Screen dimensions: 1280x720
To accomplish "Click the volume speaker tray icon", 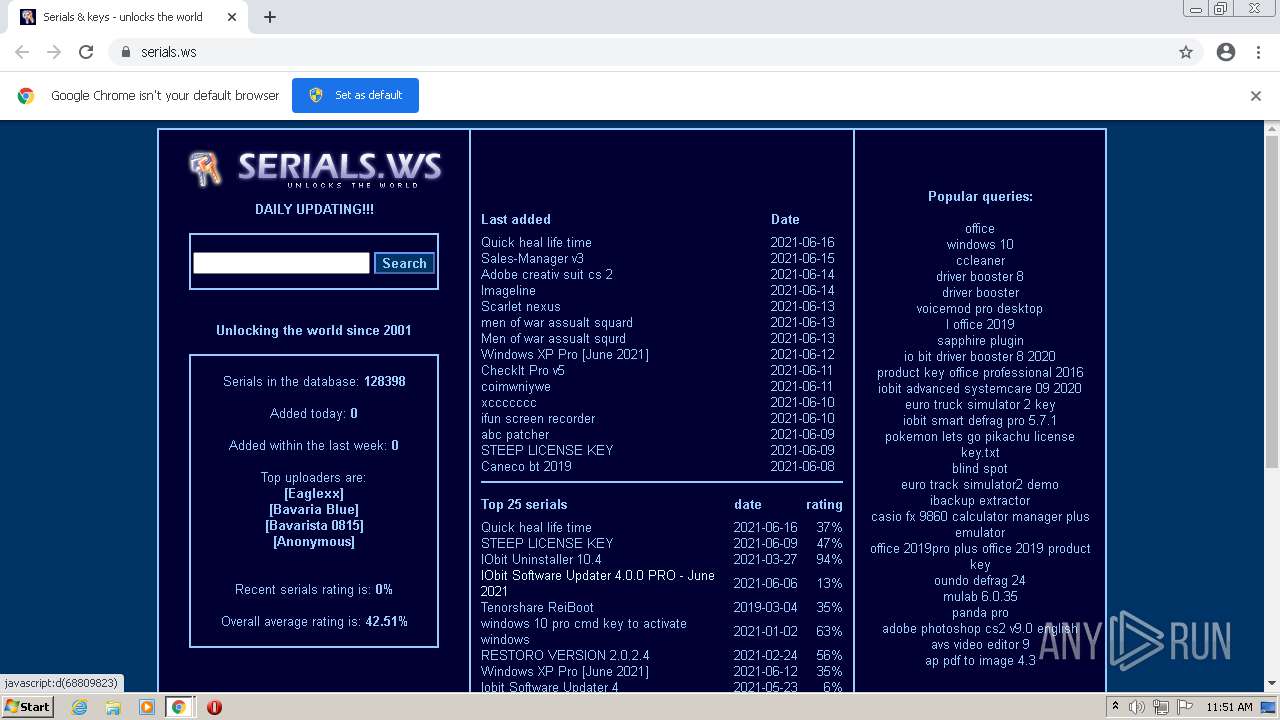I will tap(1136, 707).
